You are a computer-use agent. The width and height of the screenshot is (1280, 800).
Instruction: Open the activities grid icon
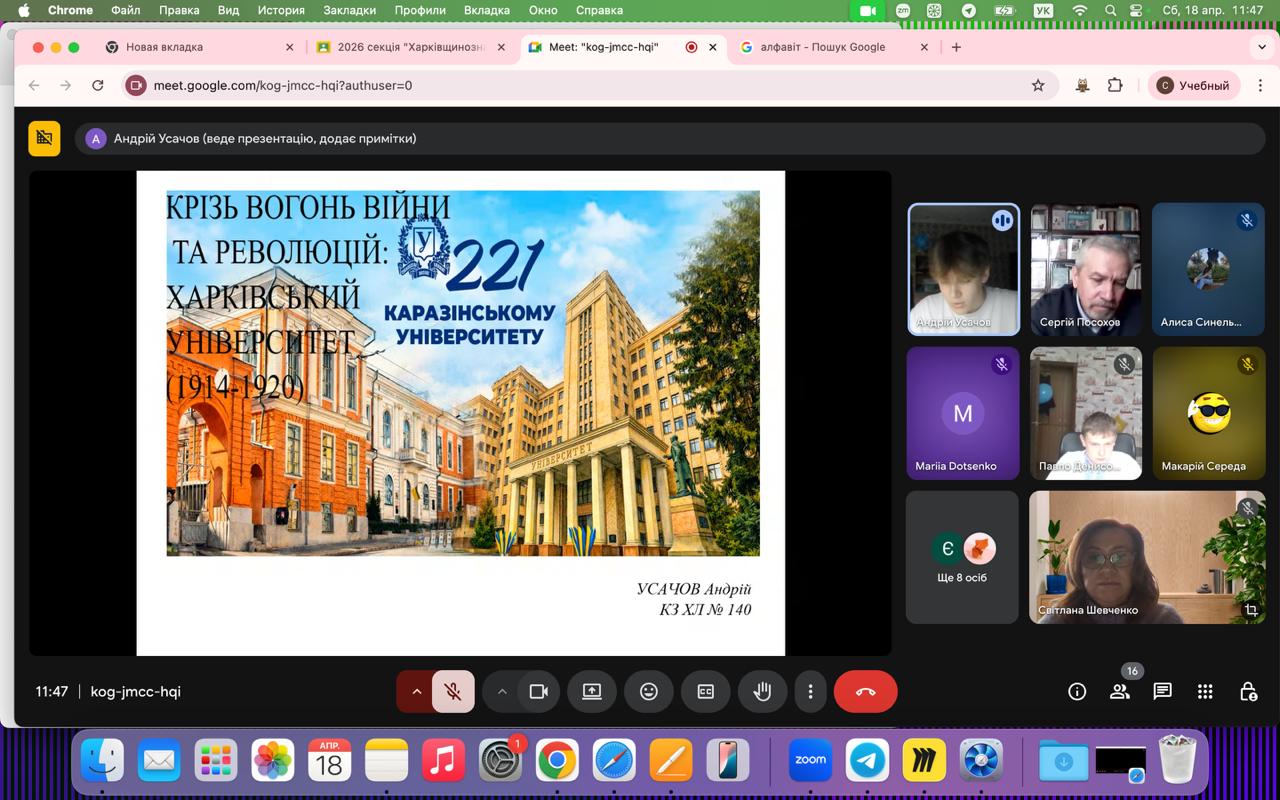point(1205,692)
